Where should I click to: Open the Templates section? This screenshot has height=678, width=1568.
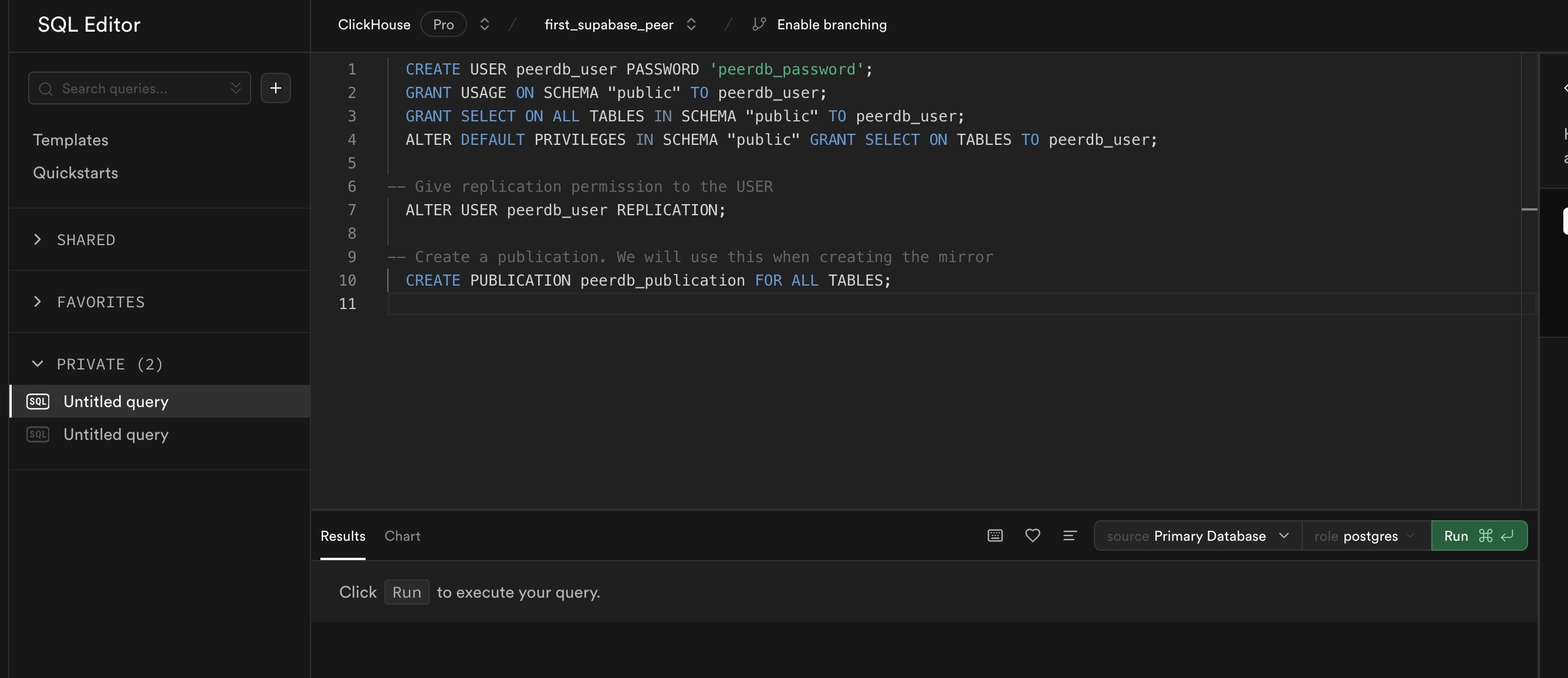click(x=70, y=139)
